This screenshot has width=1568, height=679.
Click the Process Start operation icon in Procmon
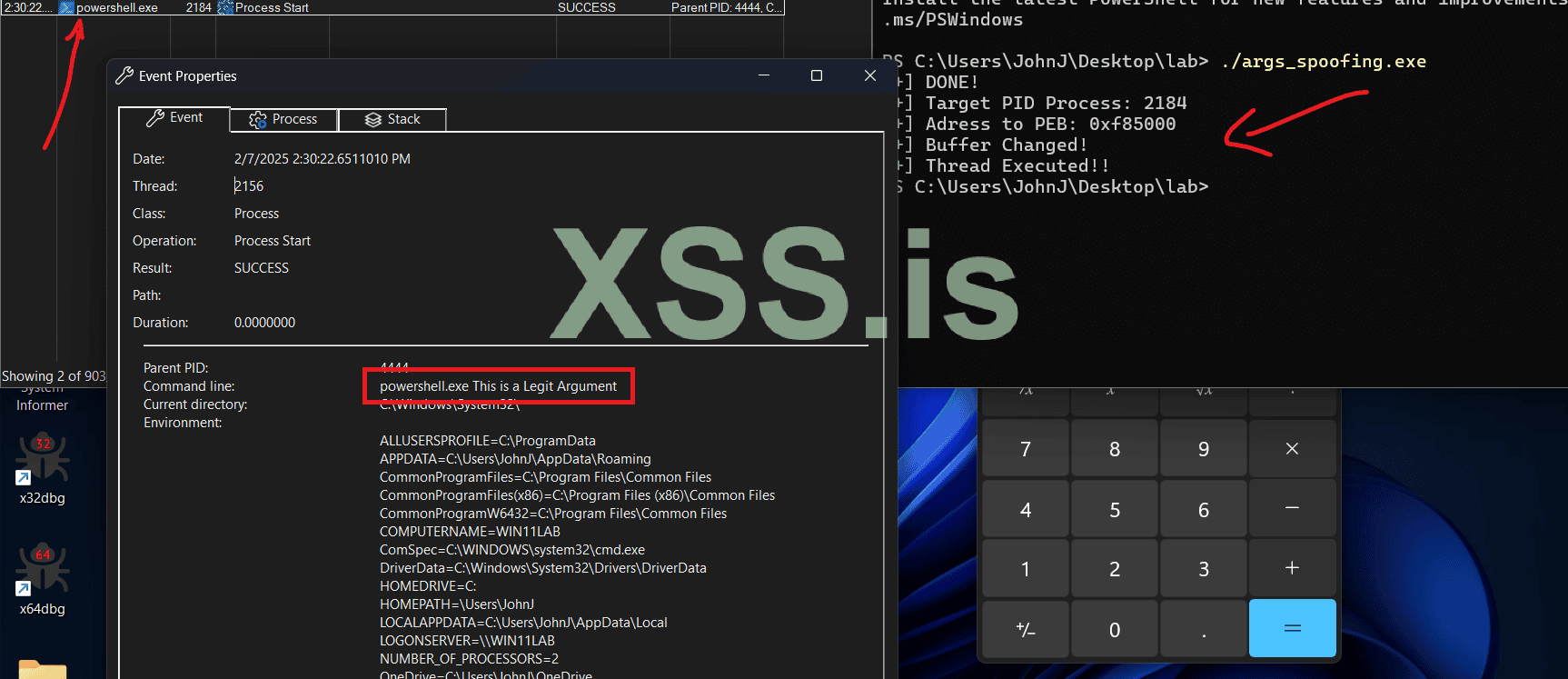tap(225, 7)
